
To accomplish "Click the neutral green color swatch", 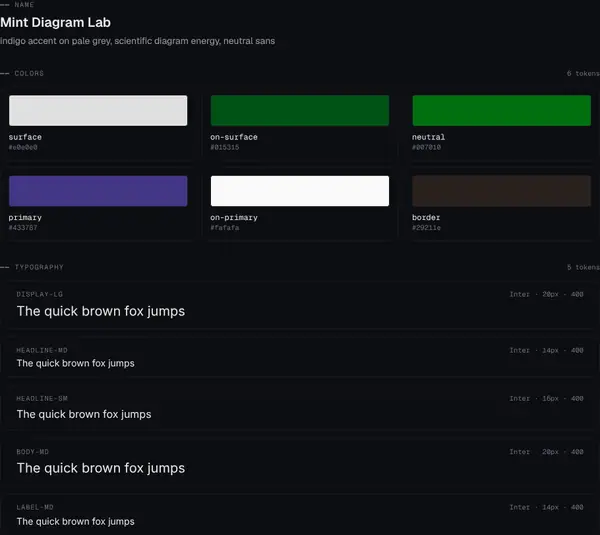I will click(x=501, y=111).
